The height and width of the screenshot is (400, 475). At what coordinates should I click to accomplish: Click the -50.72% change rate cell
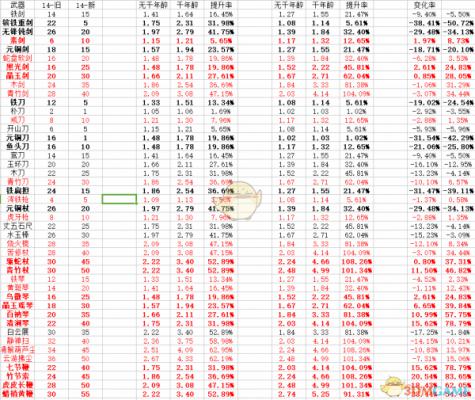[458, 23]
